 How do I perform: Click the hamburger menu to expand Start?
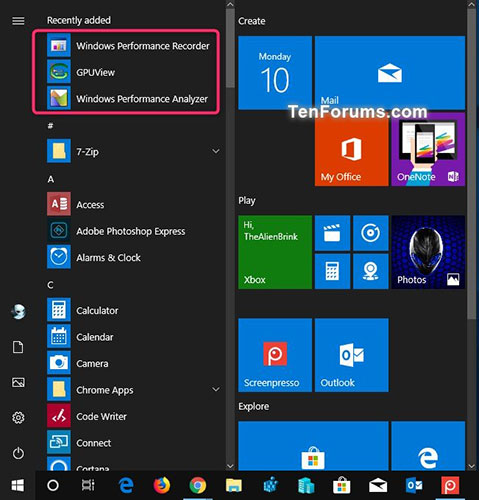(18, 21)
